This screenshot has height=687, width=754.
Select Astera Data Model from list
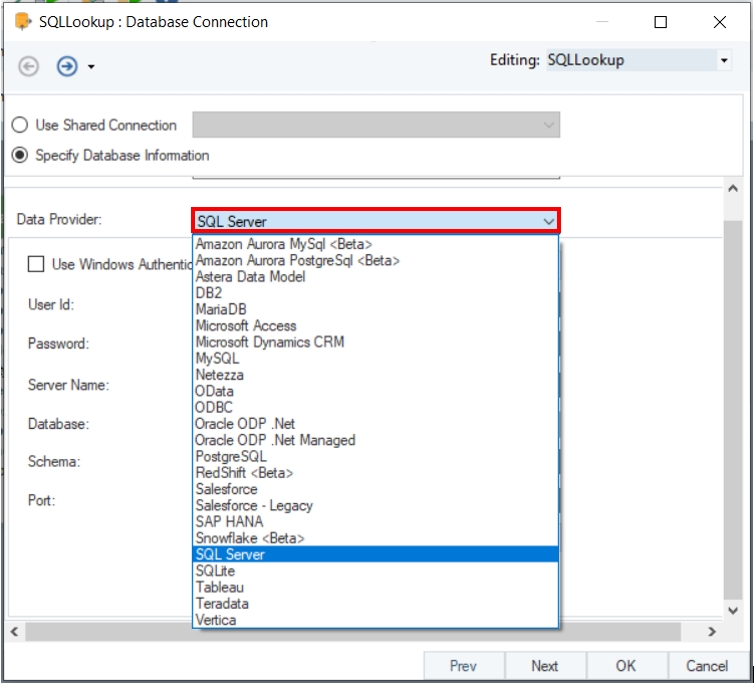376,277
